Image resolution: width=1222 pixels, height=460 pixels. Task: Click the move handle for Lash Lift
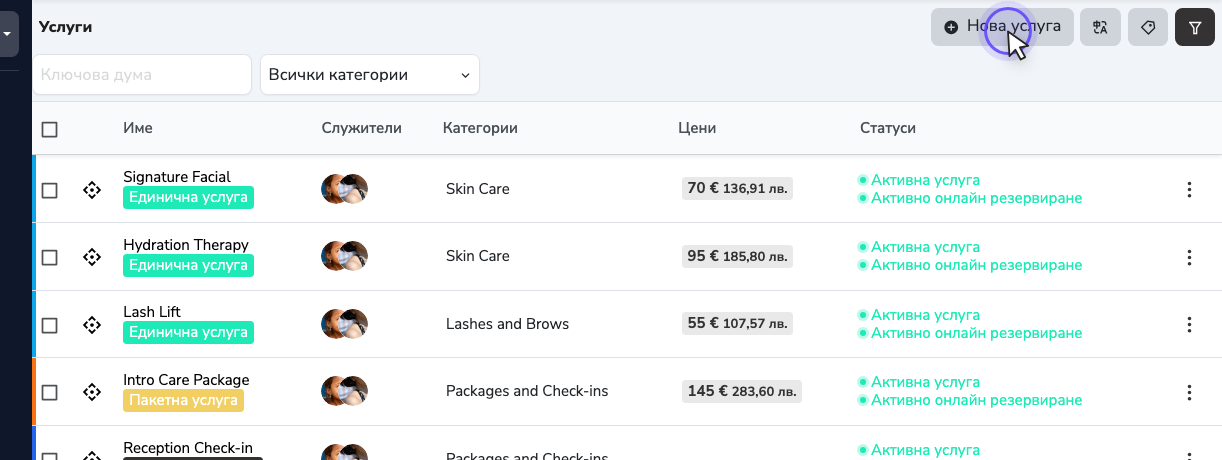[92, 324]
